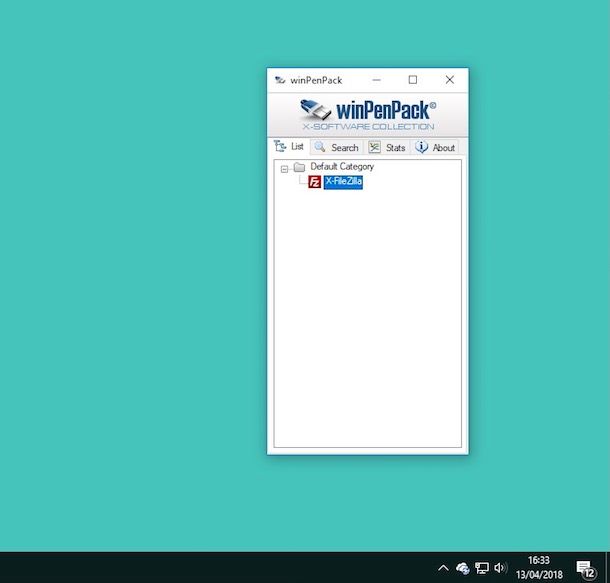
Task: Open the Search tab
Action: point(337,148)
